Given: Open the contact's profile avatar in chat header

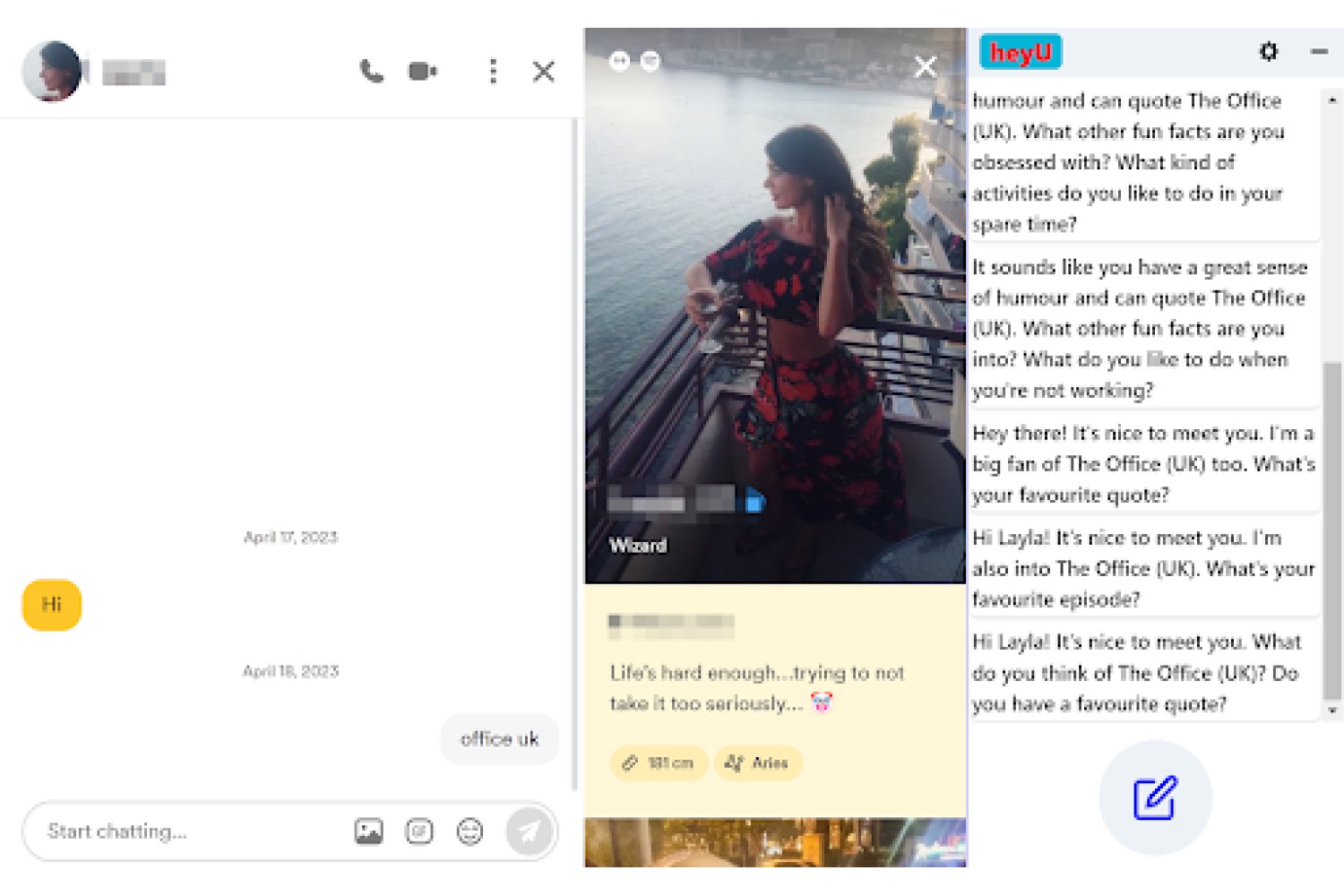Looking at the screenshot, I should pyautogui.click(x=52, y=71).
